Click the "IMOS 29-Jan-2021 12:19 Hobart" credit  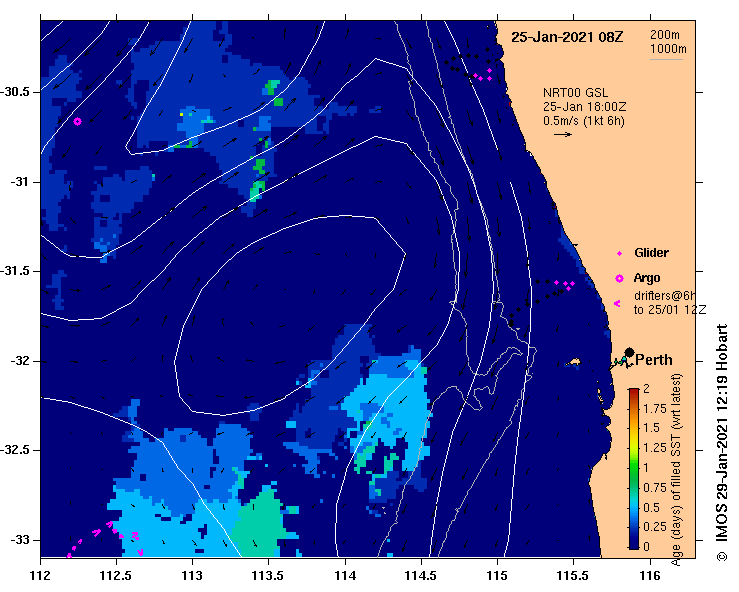coord(722,442)
